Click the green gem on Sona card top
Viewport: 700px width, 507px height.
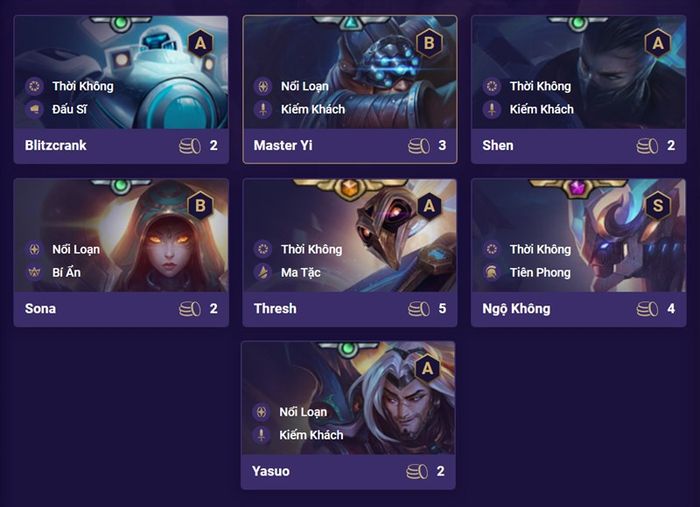coord(120,185)
